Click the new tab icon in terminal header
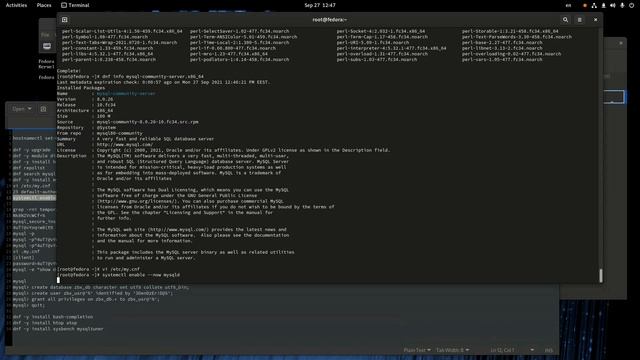This screenshot has height=360, width=640. point(64,20)
